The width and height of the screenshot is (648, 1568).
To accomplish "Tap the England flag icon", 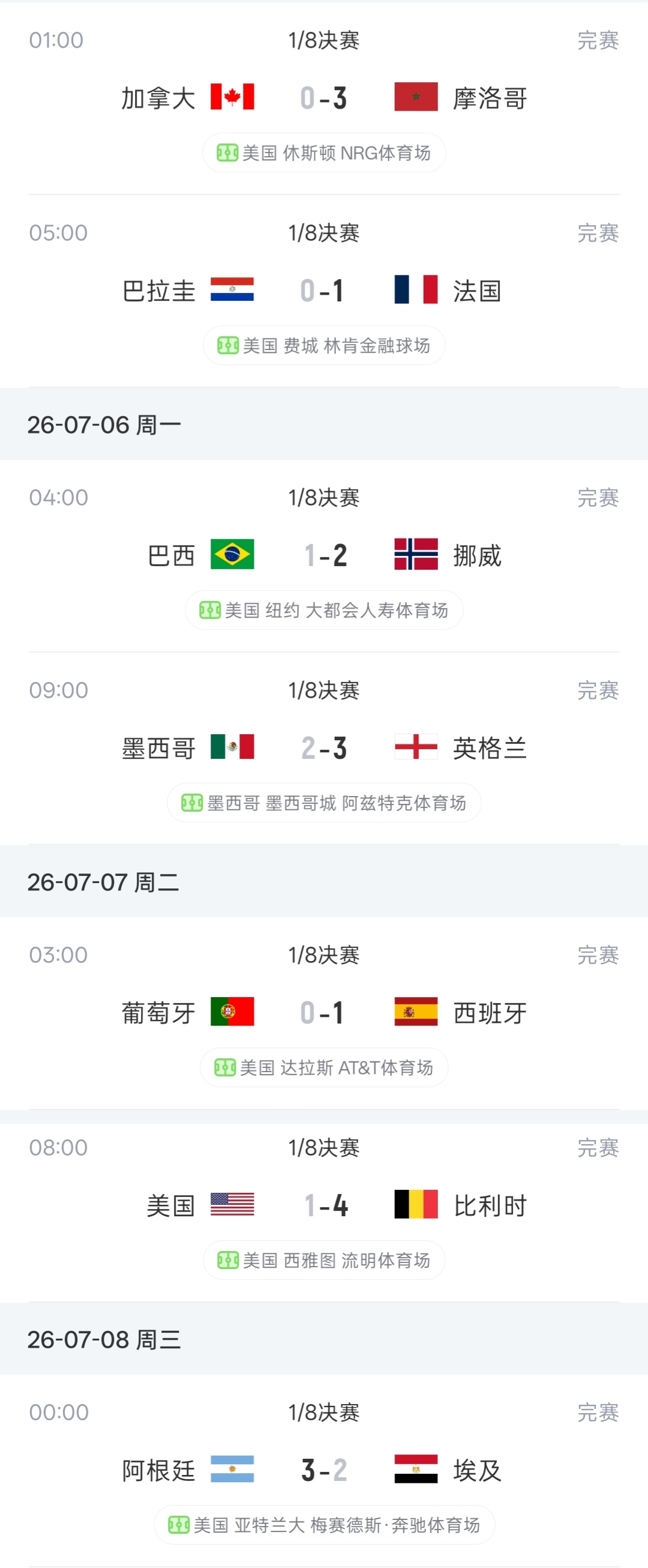I will tap(416, 747).
